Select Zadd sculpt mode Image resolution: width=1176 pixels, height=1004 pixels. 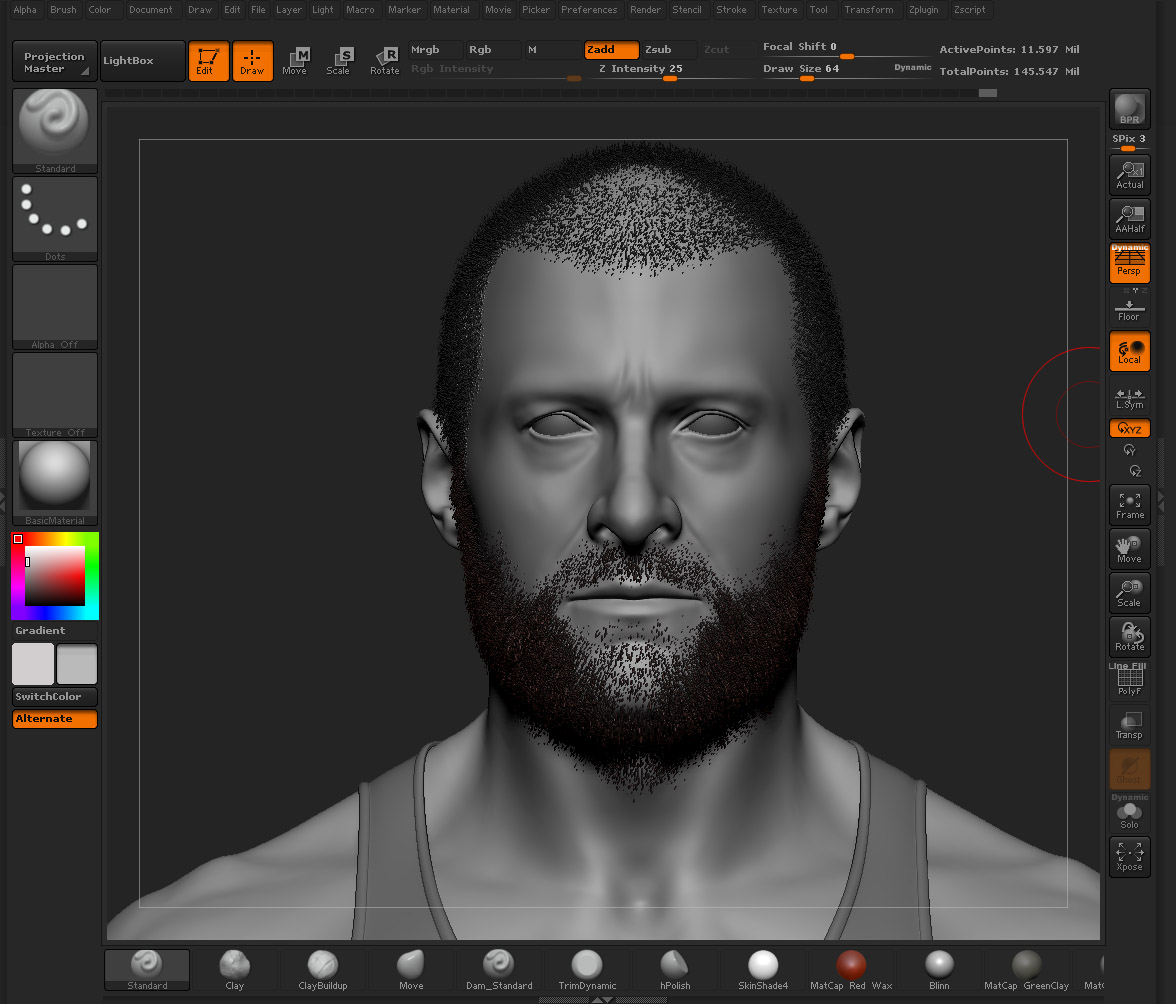(x=611, y=49)
